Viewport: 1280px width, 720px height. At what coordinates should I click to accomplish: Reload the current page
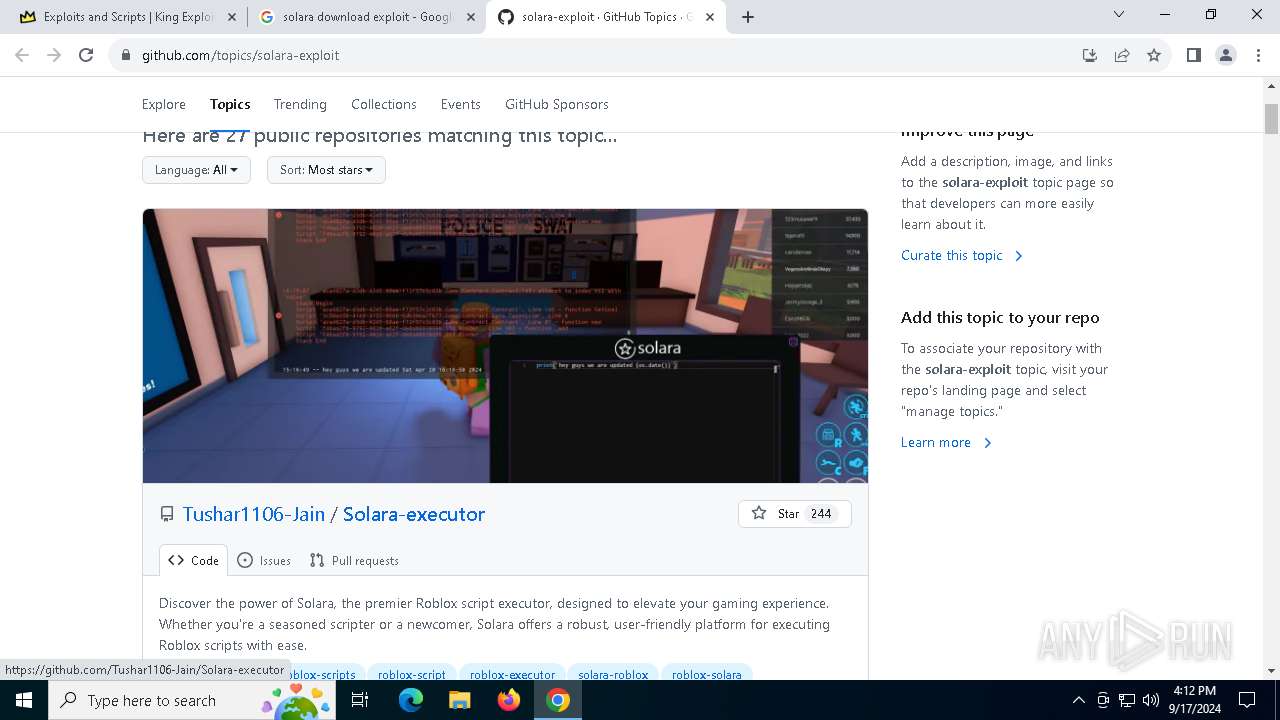tap(86, 55)
